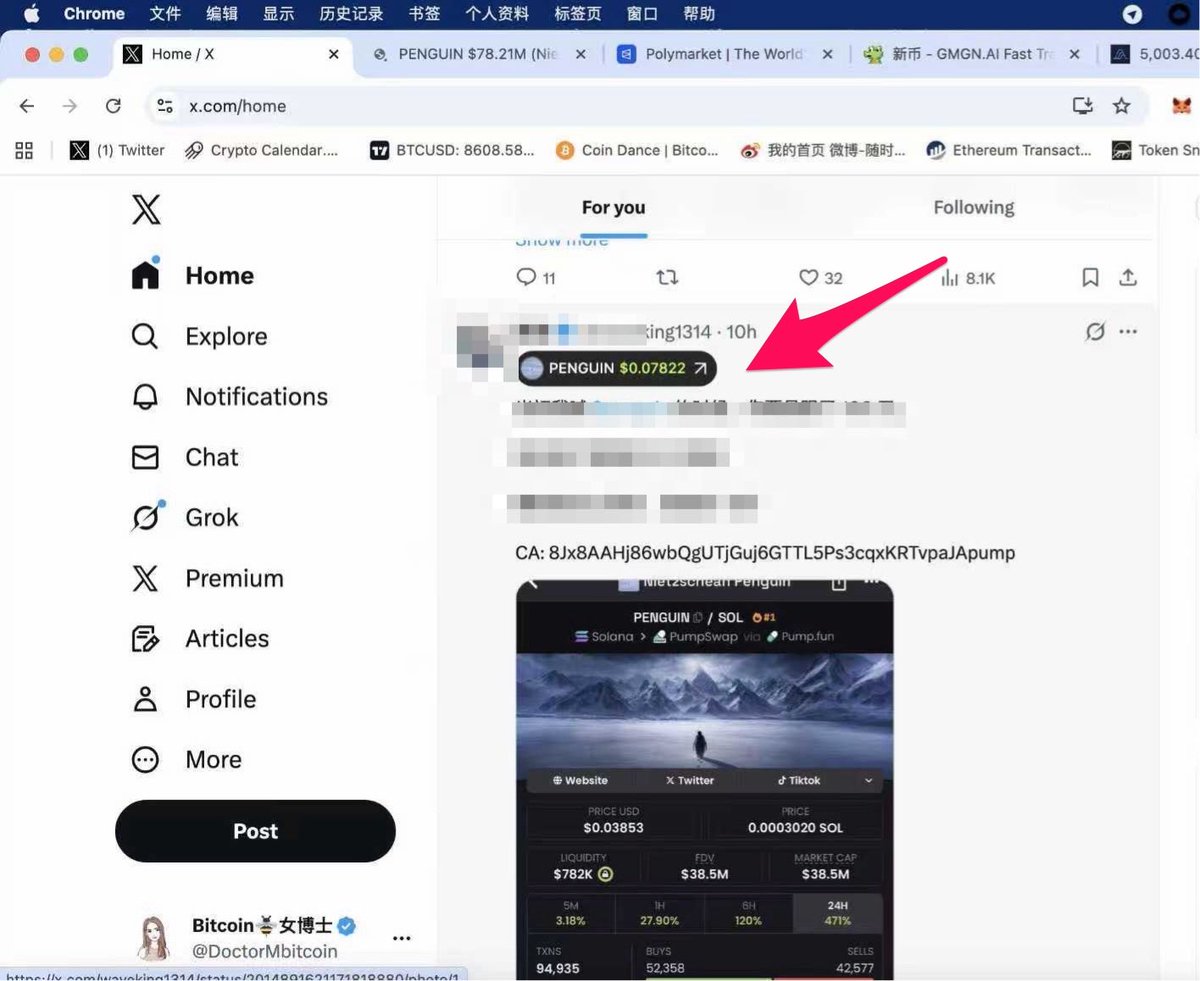Image resolution: width=1200 pixels, height=981 pixels.
Task: Switch to the PENGUIN $78.21M browser tab
Action: (x=478, y=54)
